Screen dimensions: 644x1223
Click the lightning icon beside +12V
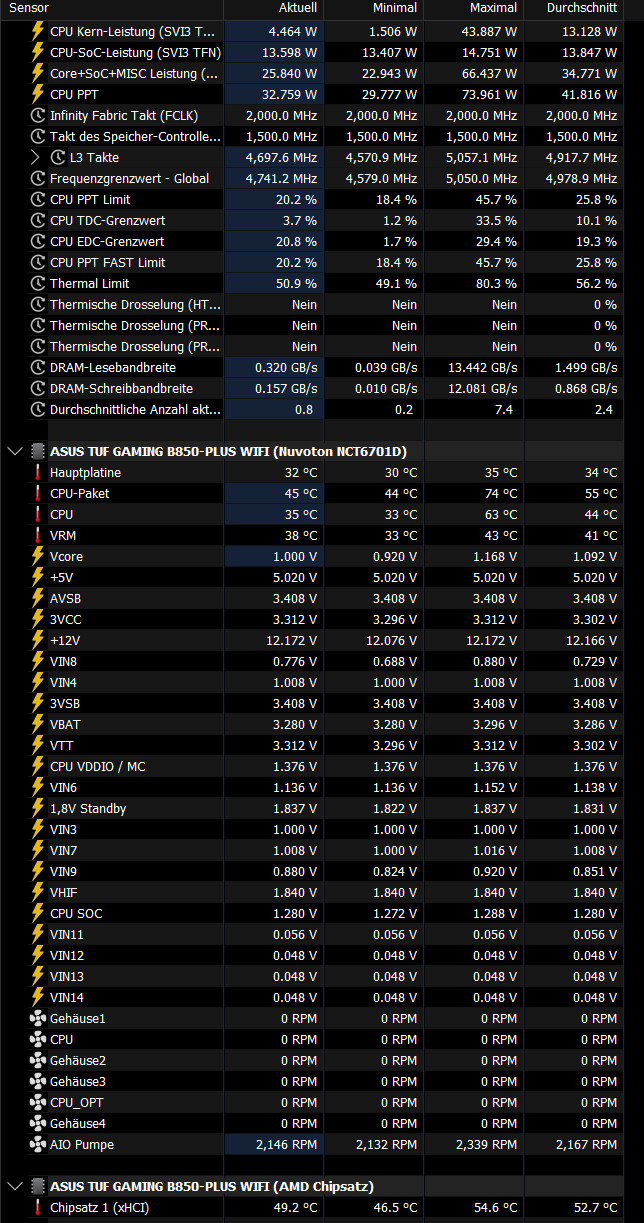click(38, 640)
